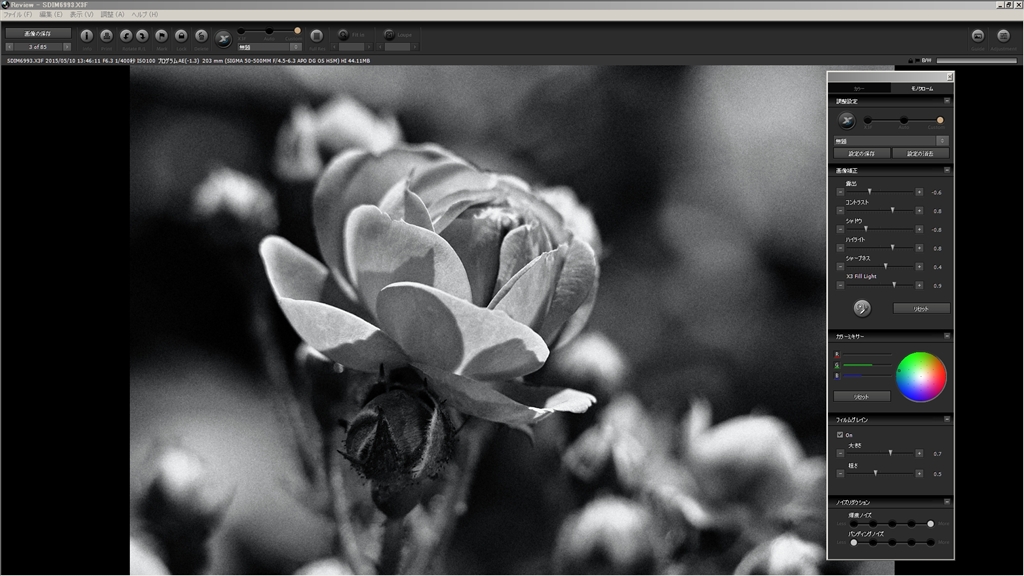Delete the image with trash icon

click(x=201, y=36)
